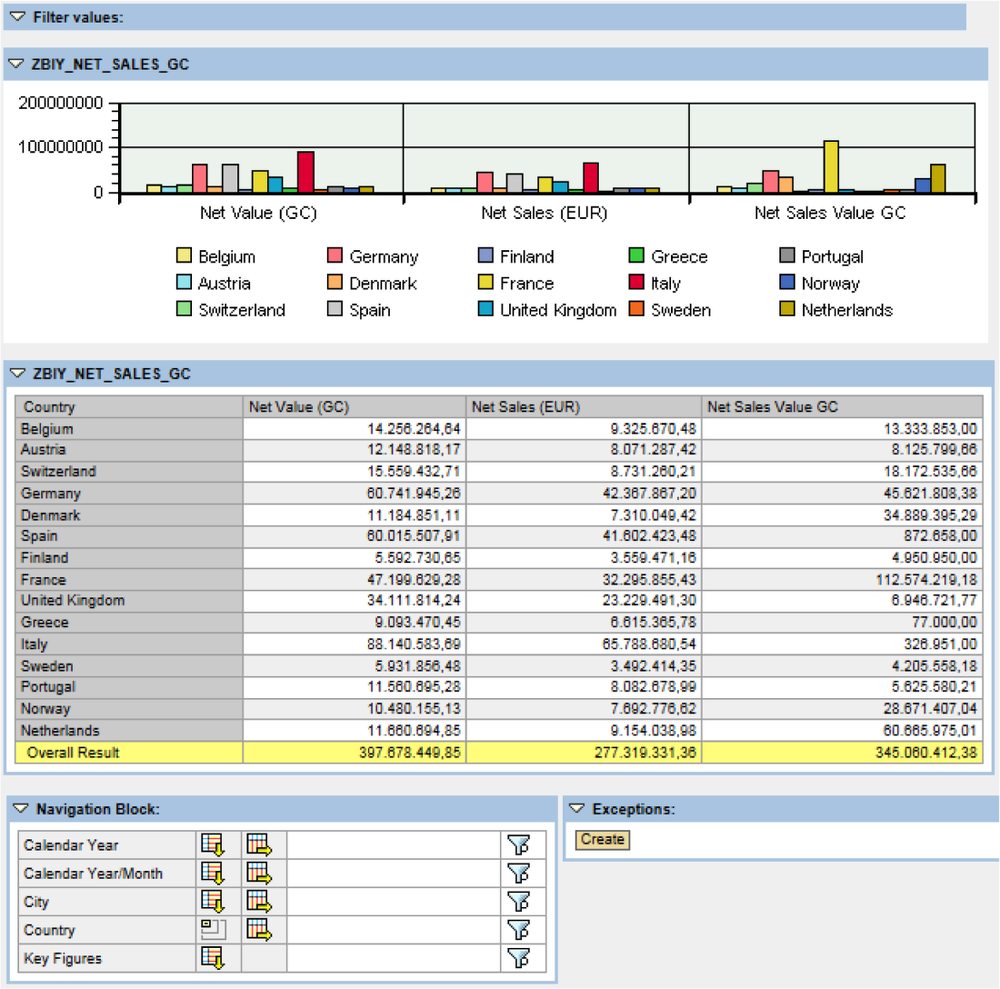Add Key Figures to rows drilldown
Image resolution: width=1000 pixels, height=989 pixels.
click(x=212, y=958)
